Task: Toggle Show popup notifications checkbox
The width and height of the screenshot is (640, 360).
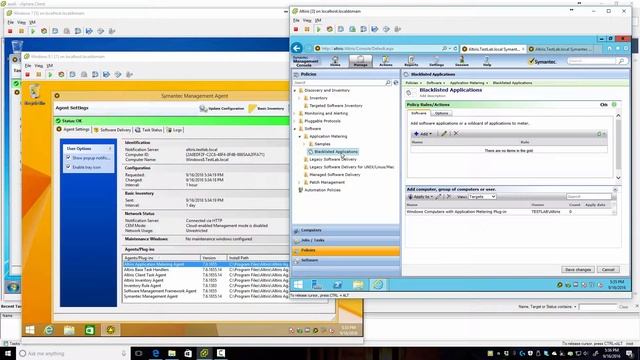Action: pyautogui.click(x=69, y=158)
